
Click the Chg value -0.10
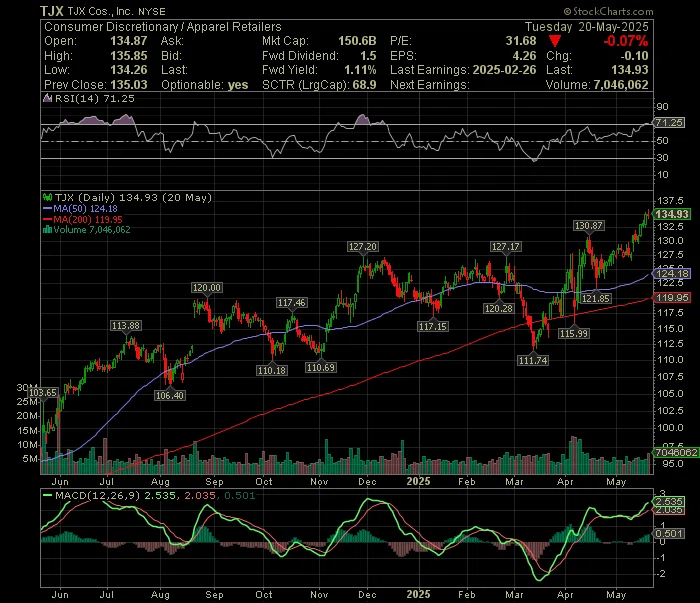click(x=634, y=56)
